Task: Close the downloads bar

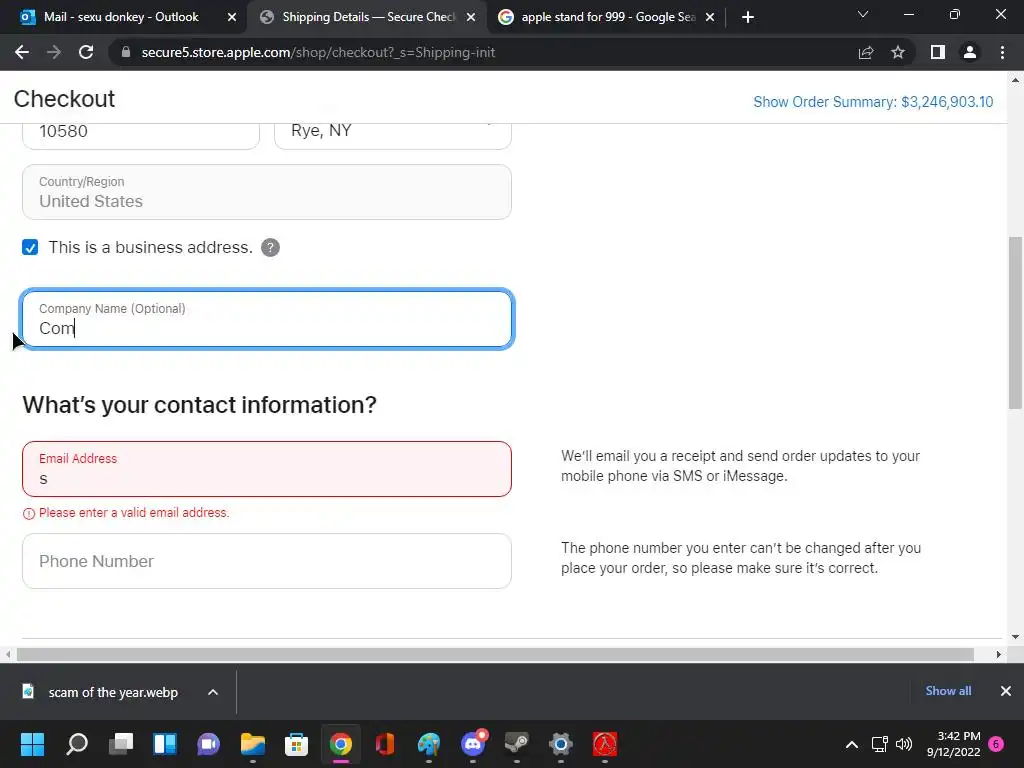Action: [1006, 691]
